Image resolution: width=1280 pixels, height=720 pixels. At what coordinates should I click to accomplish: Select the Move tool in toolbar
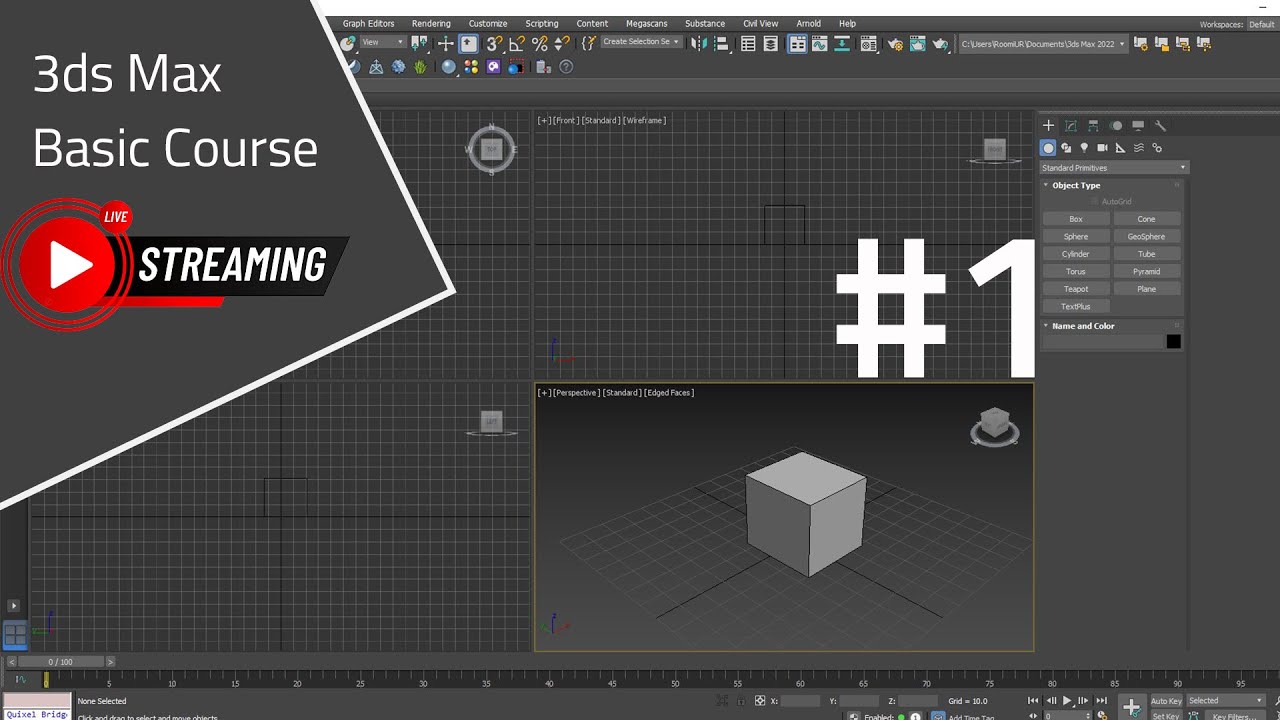click(x=445, y=44)
